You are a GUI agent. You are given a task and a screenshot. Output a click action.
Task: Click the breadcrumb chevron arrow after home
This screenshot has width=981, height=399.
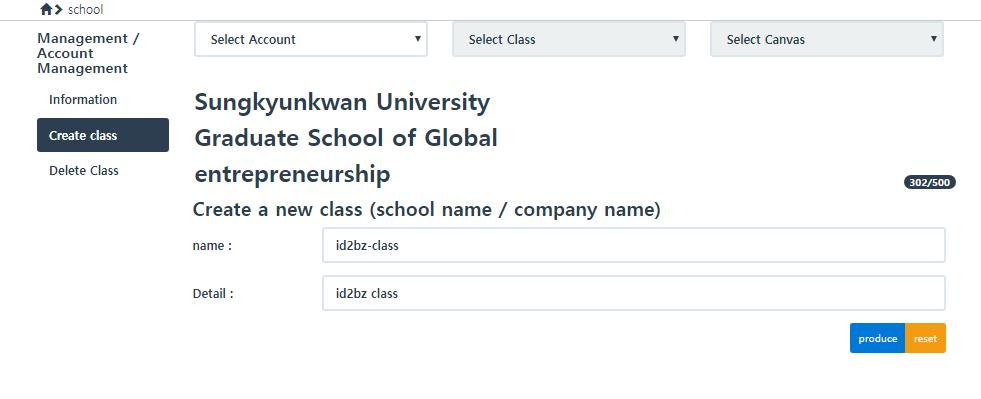click(59, 9)
